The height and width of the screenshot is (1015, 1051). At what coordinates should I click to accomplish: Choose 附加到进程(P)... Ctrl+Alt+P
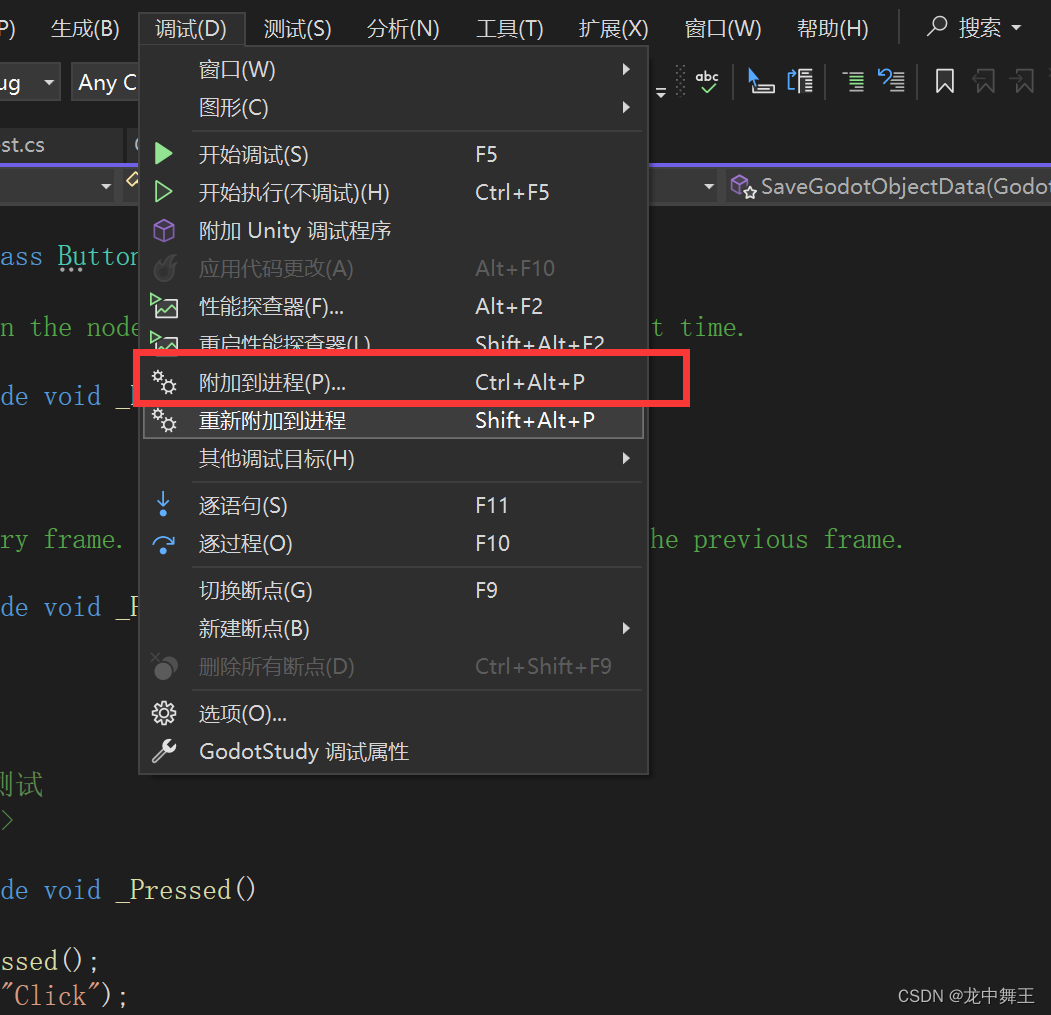tap(393, 383)
